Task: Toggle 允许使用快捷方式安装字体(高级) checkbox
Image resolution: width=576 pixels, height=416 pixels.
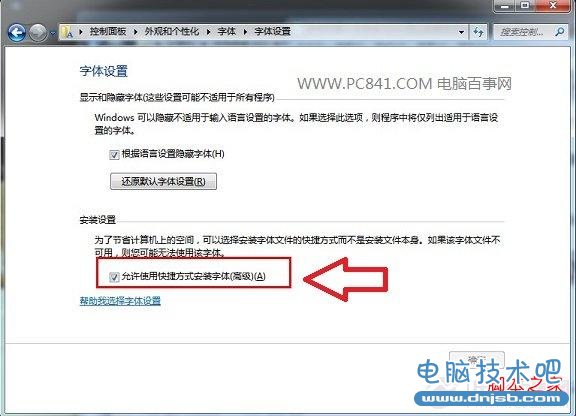Action: pos(114,276)
